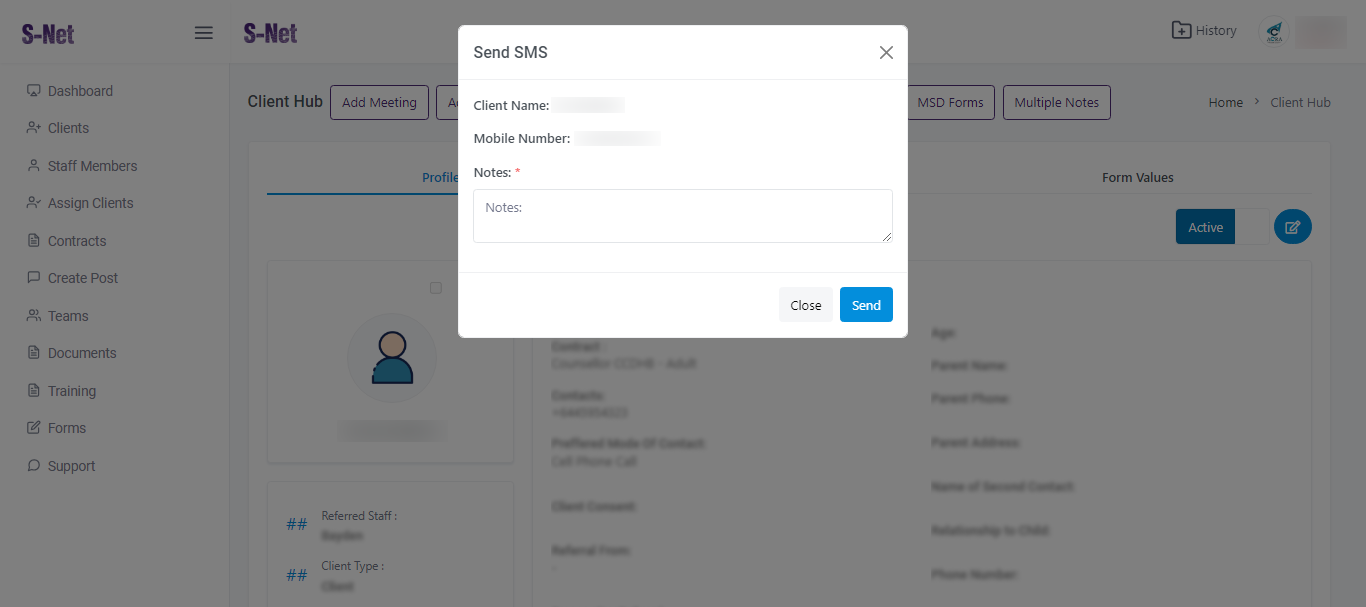Open Assign Clients page

(x=90, y=203)
